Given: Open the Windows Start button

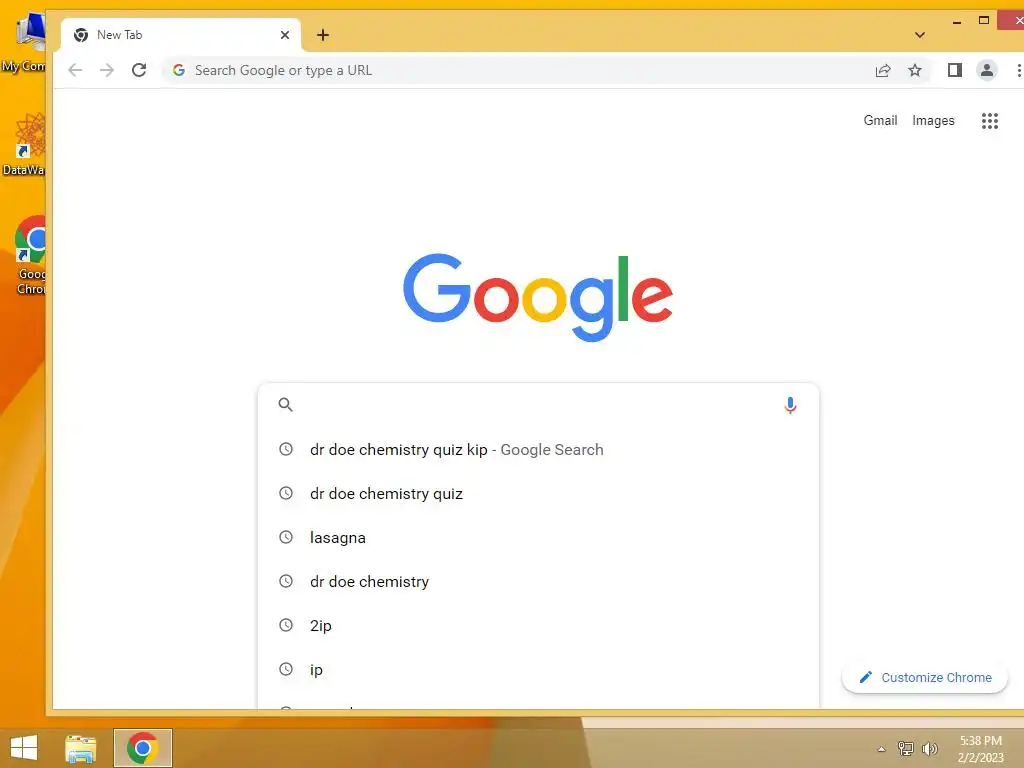Looking at the screenshot, I should pos(24,748).
